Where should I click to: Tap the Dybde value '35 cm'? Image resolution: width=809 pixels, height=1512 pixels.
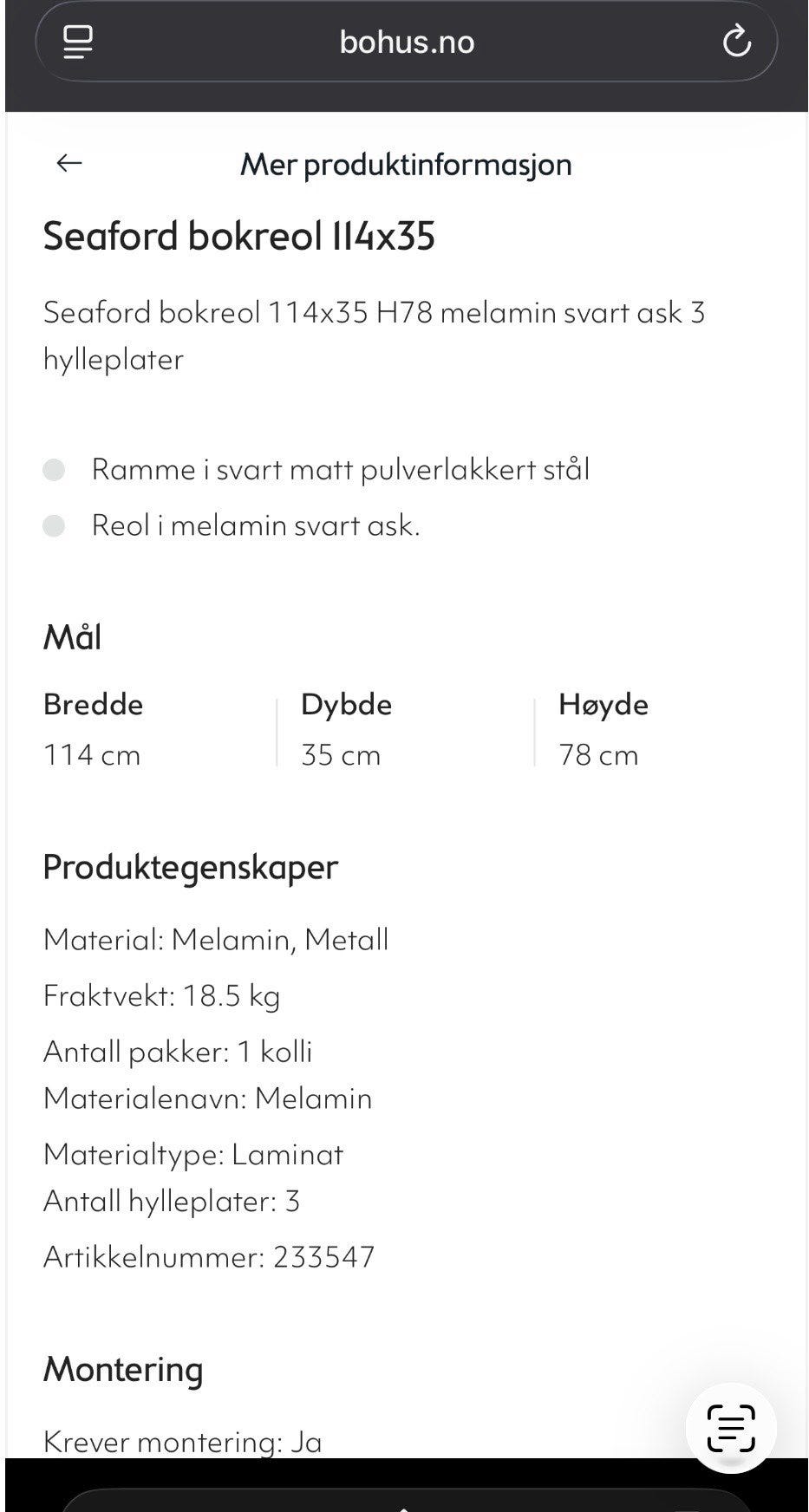click(x=341, y=754)
